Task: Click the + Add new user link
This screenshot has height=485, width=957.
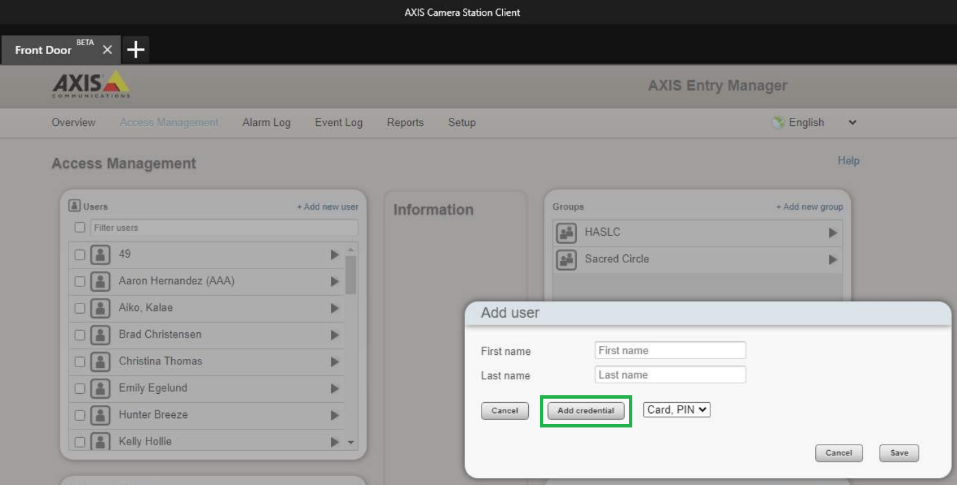Action: click(x=328, y=207)
